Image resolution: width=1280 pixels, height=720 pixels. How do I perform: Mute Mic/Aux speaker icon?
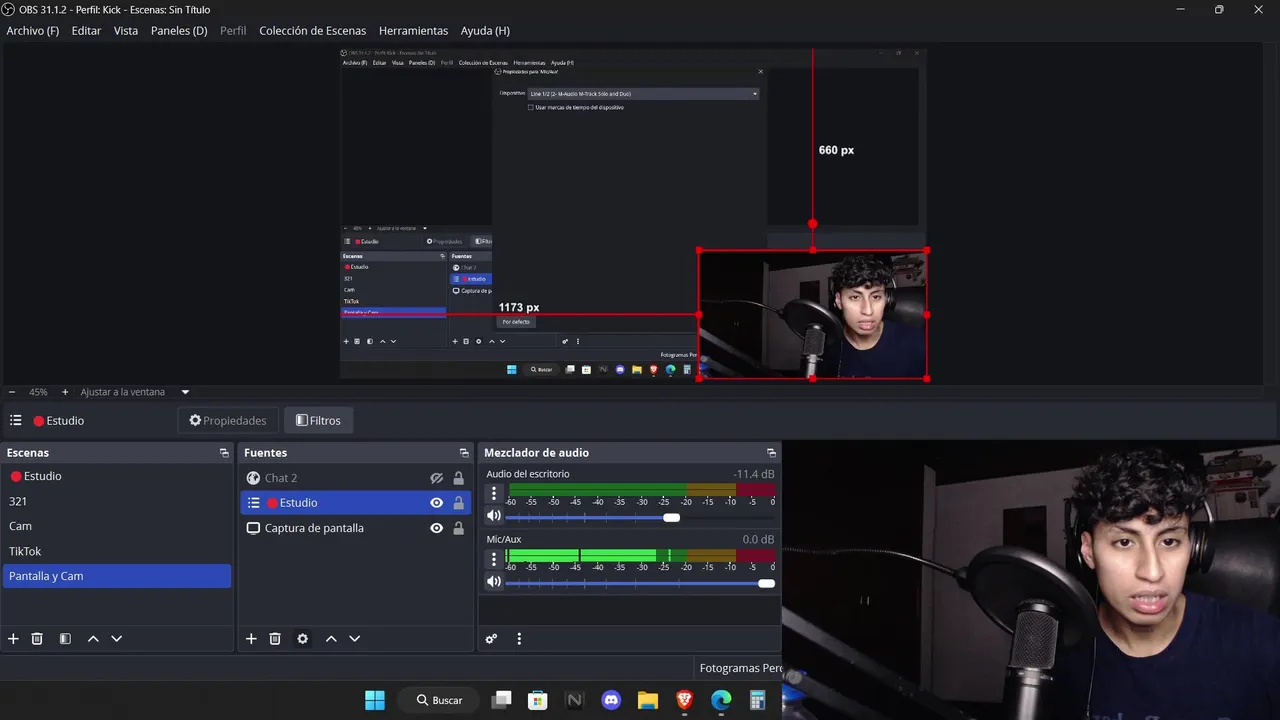494,582
